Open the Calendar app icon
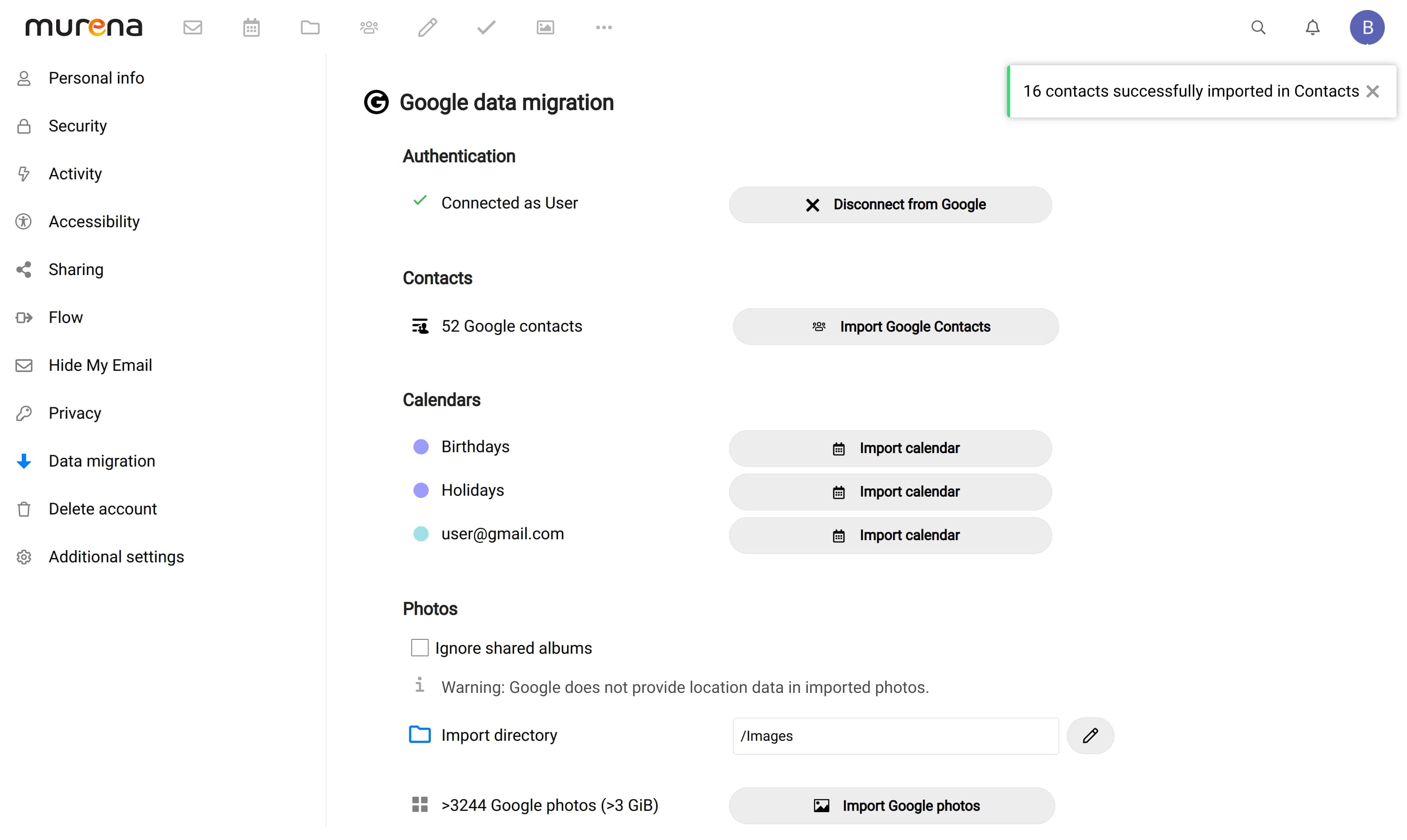The width and height of the screenshot is (1407, 840). pos(251,27)
